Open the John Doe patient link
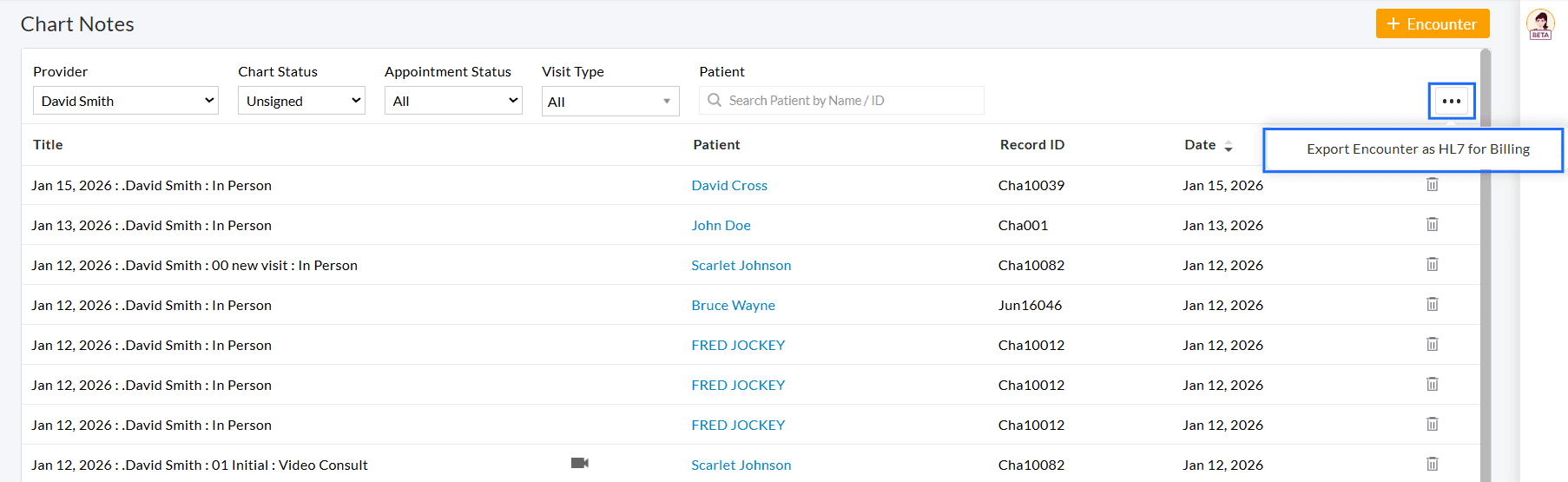 (721, 225)
